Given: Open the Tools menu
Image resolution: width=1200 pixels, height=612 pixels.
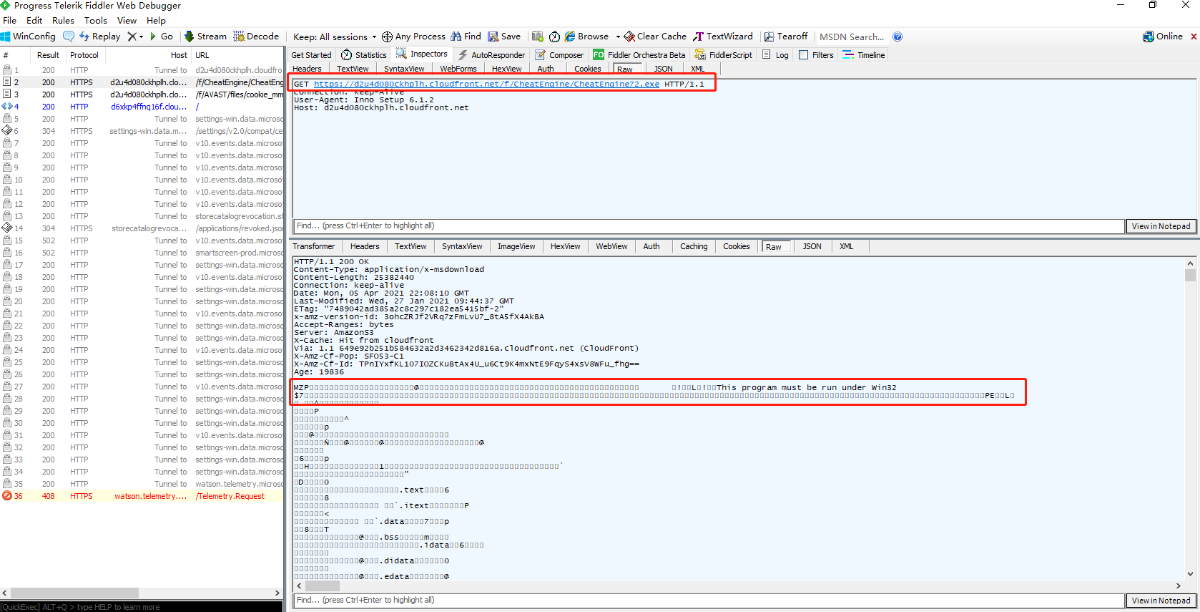Looking at the screenshot, I should 96,20.
